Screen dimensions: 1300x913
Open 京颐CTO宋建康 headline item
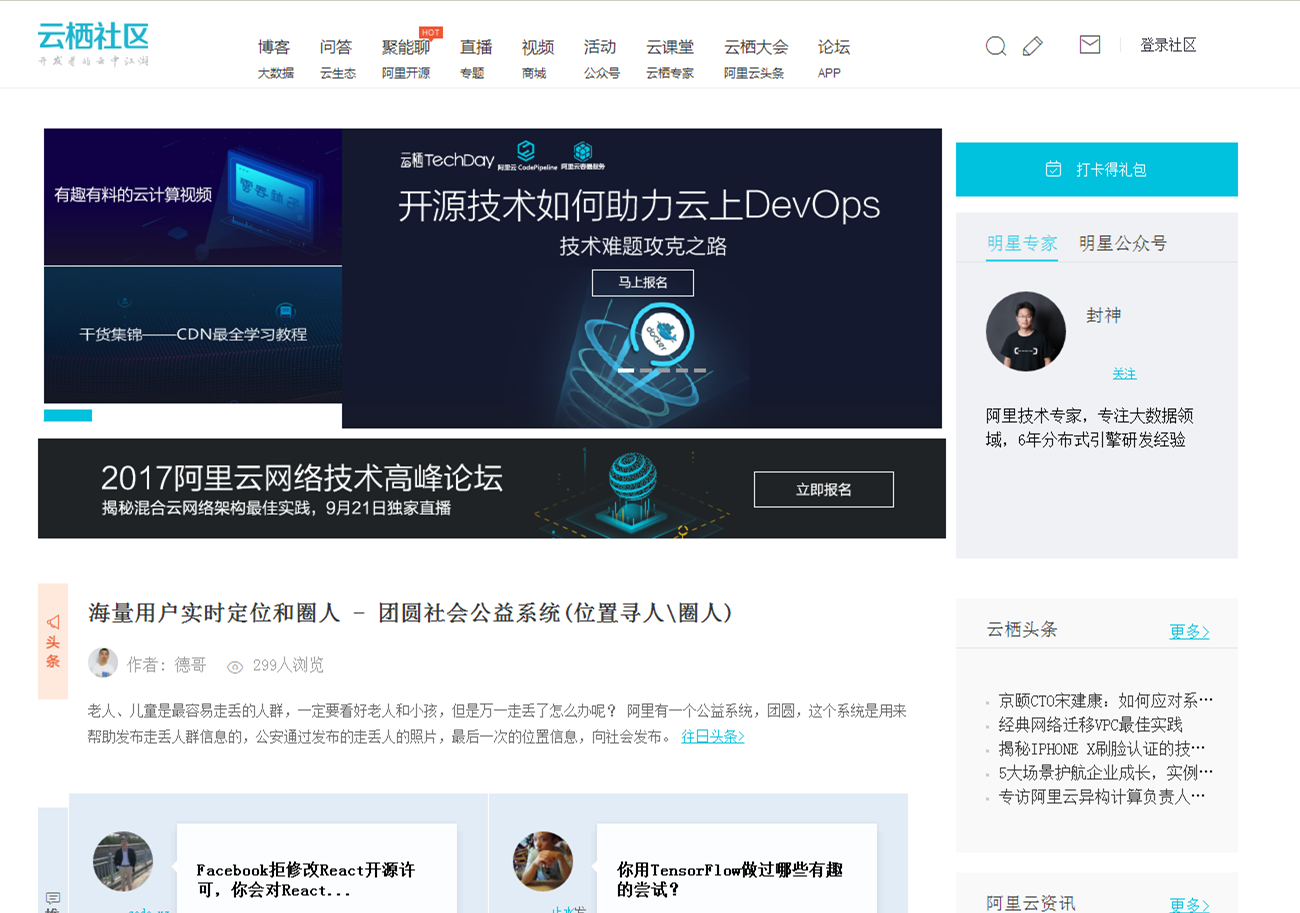point(1106,700)
